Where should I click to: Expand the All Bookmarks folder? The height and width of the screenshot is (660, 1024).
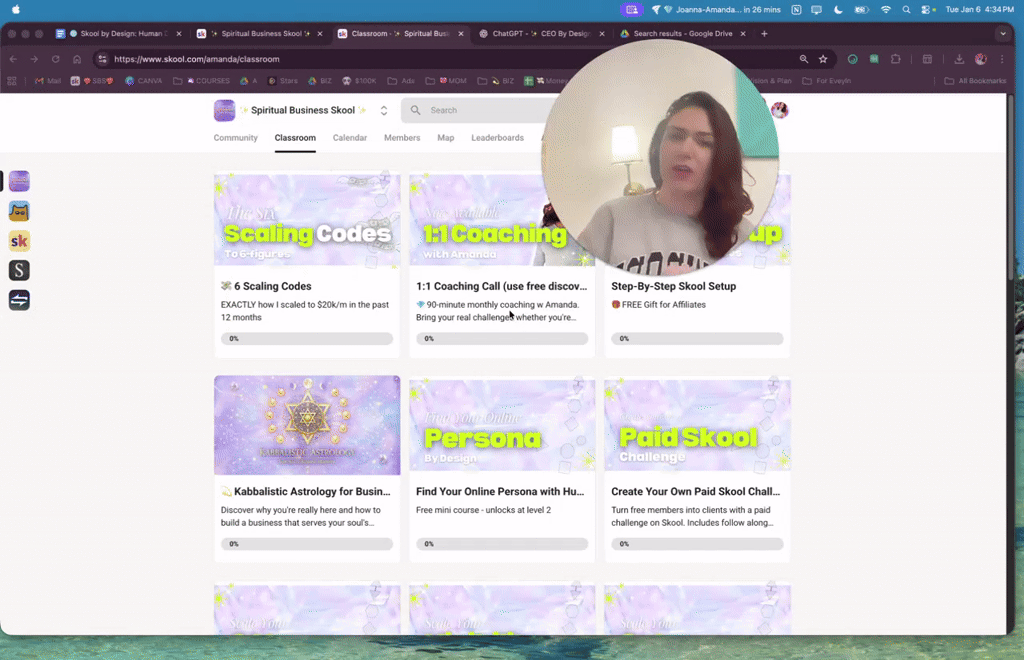[976, 81]
